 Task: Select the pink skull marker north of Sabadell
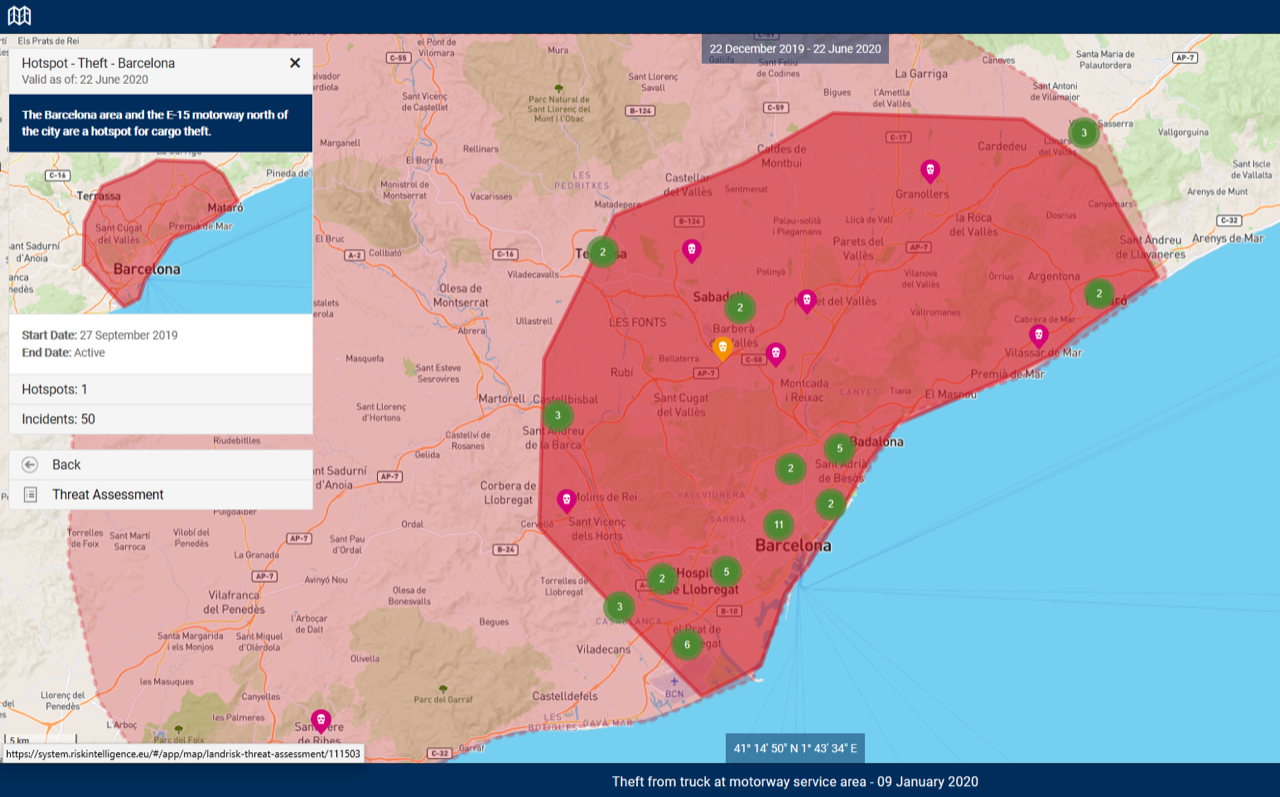[691, 251]
